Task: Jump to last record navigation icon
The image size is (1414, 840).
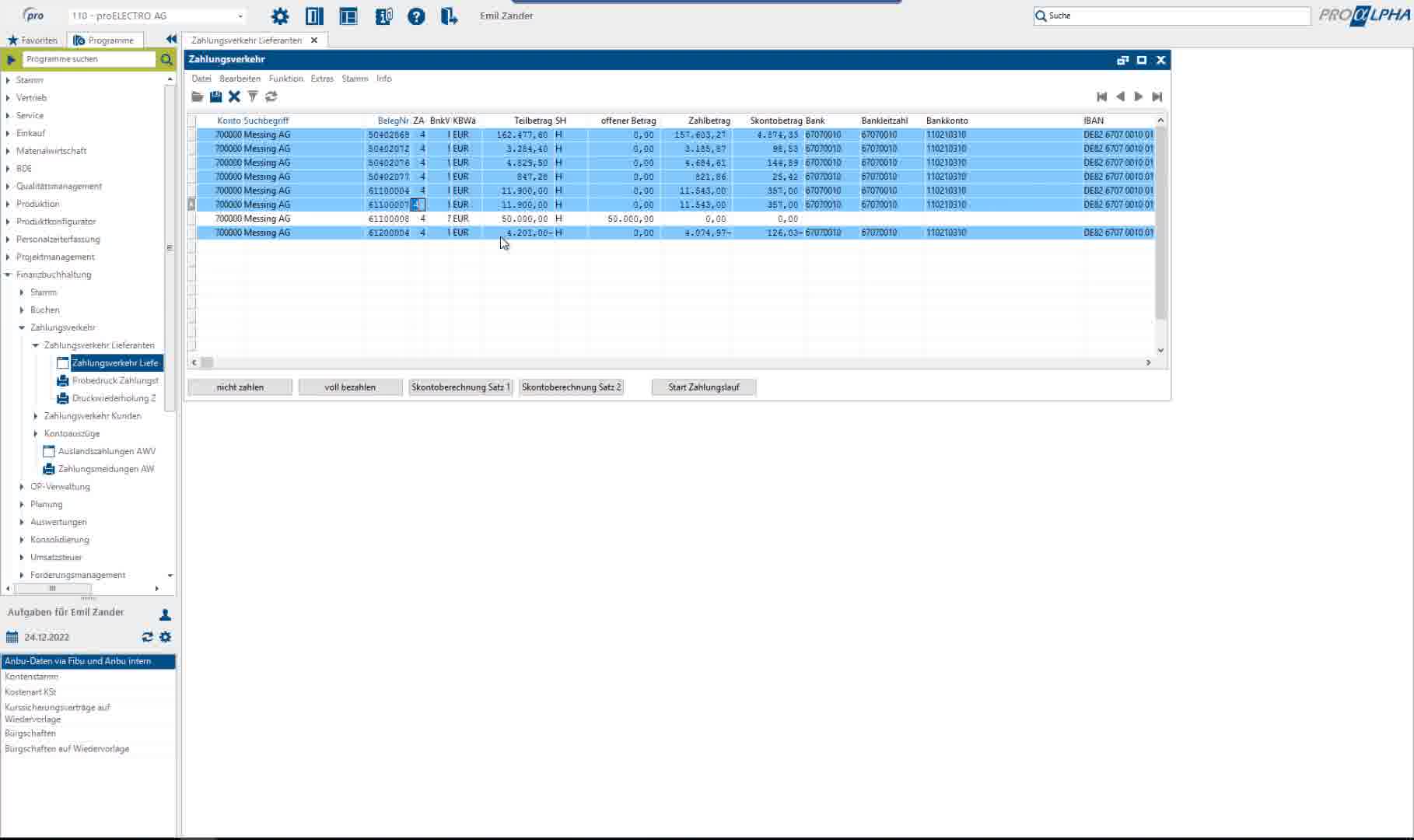Action: (x=1157, y=96)
